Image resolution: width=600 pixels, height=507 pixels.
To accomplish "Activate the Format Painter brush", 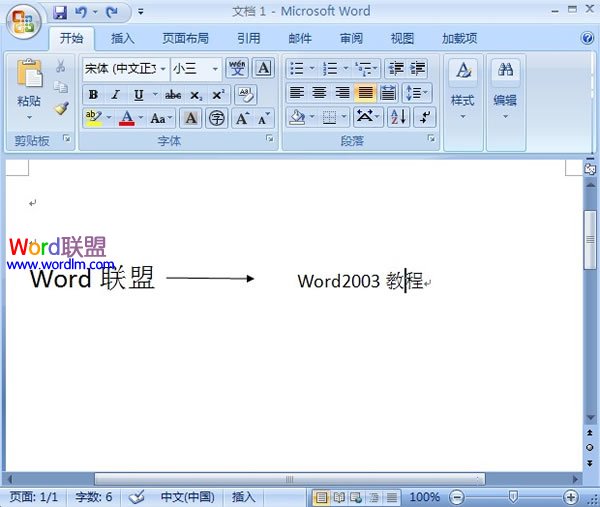I will click(x=61, y=108).
